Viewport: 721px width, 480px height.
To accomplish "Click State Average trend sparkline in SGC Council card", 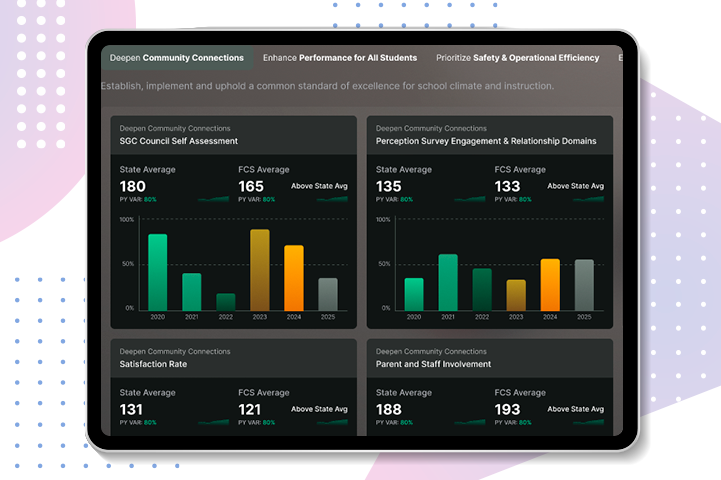I will (x=213, y=199).
